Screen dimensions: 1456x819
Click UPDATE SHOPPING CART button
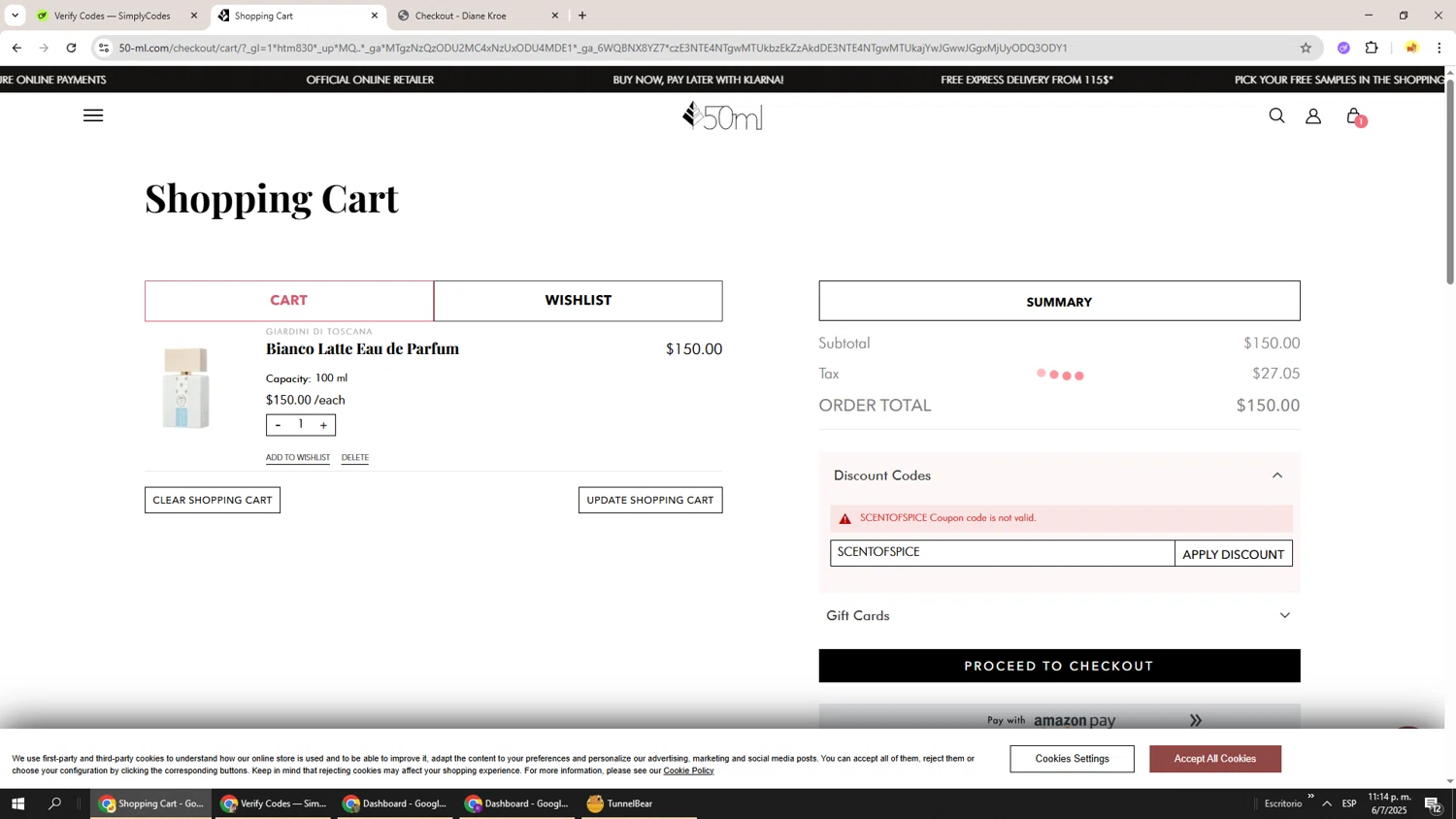tap(650, 500)
